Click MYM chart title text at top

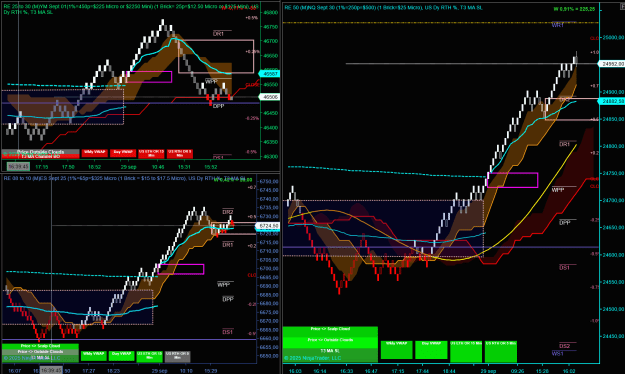131,10
